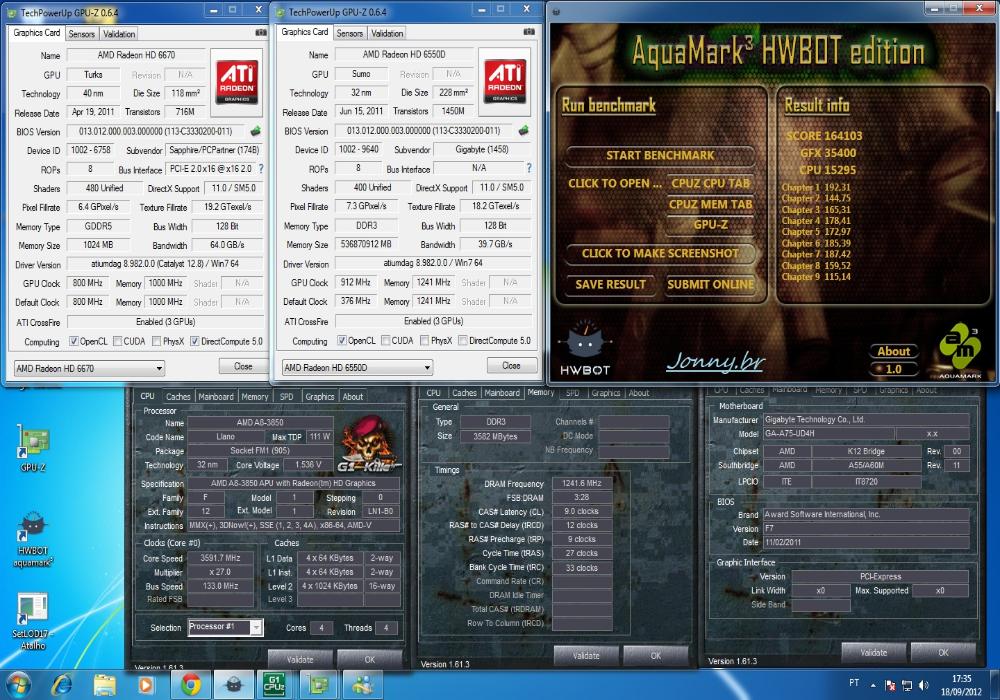
Task: Click CPUZ CPU TAB in AquaMark
Action: 710,184
